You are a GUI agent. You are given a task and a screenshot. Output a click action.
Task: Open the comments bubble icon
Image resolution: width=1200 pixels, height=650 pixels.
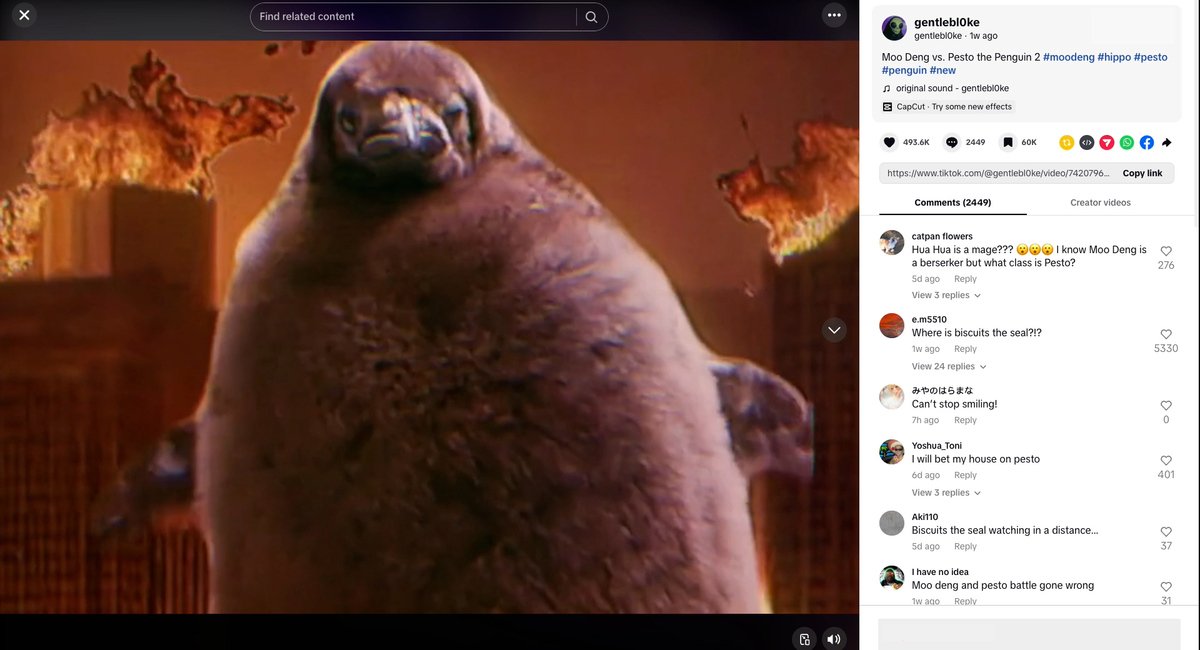[952, 143]
